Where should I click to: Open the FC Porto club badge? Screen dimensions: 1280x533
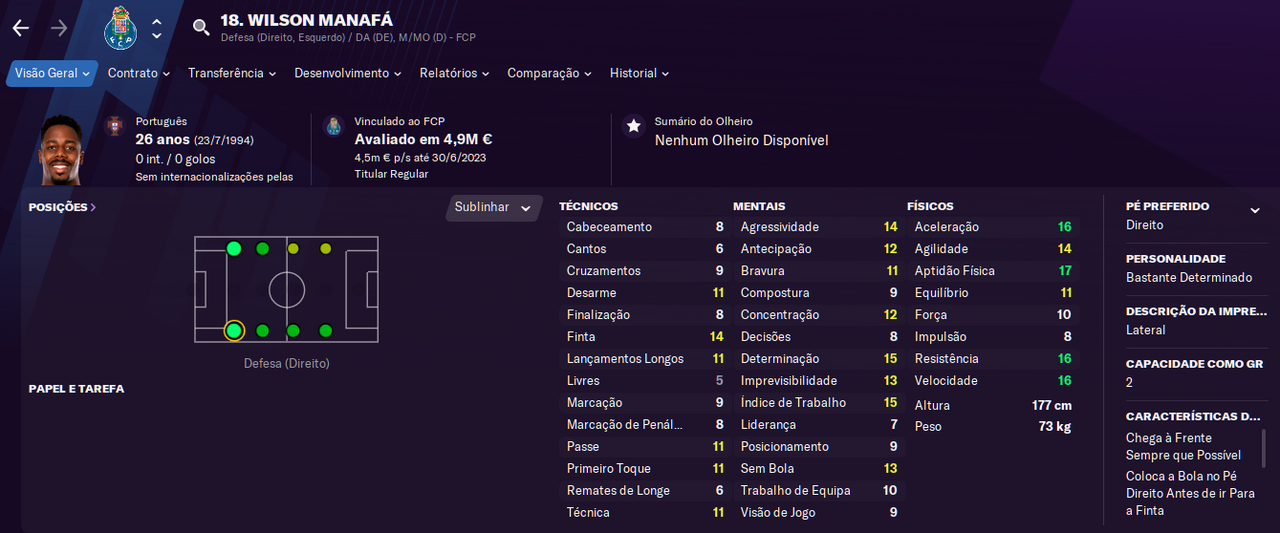pos(120,28)
